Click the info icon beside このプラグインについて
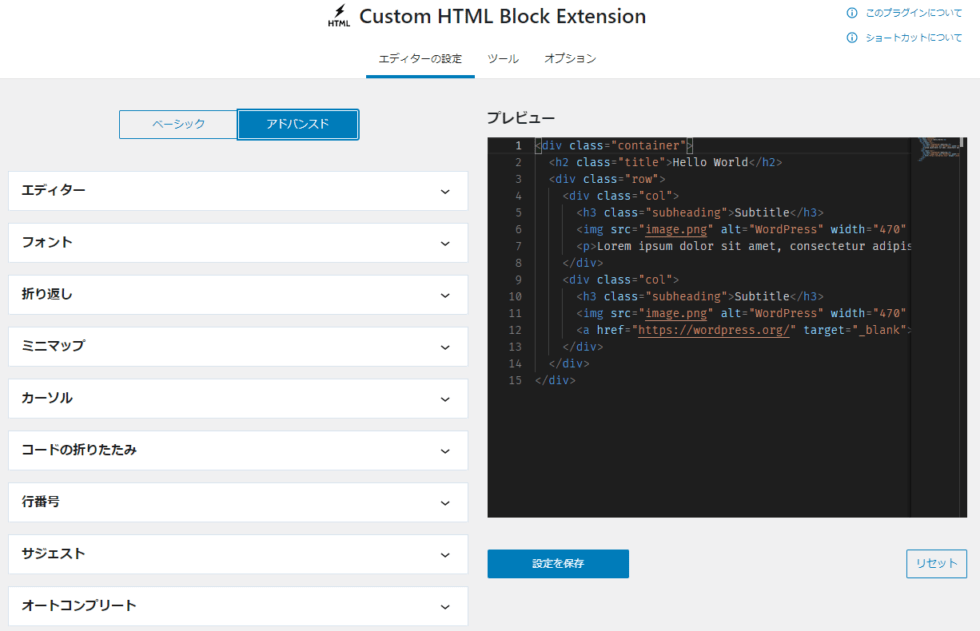 tap(853, 13)
